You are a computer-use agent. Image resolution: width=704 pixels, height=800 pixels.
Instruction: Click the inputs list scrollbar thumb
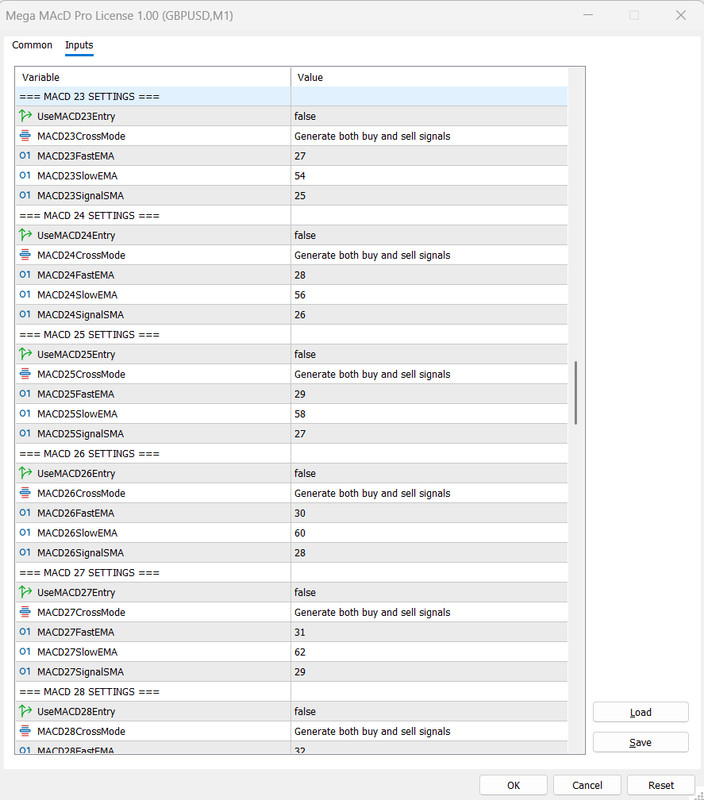pos(576,393)
